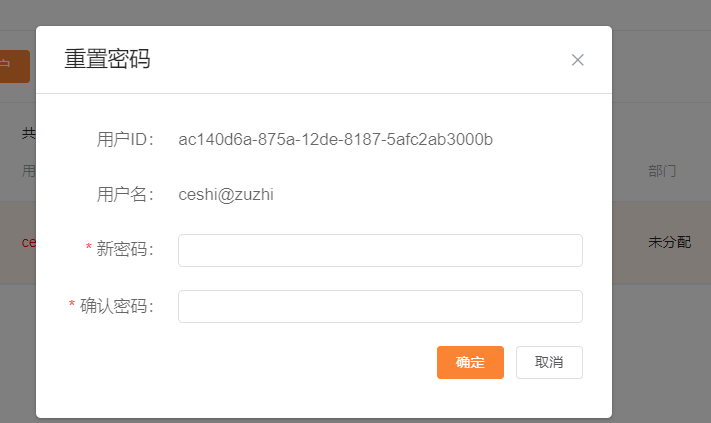This screenshot has height=423, width=711.
Task: Click the truncated 用 column header on the left
Action: click(28, 171)
